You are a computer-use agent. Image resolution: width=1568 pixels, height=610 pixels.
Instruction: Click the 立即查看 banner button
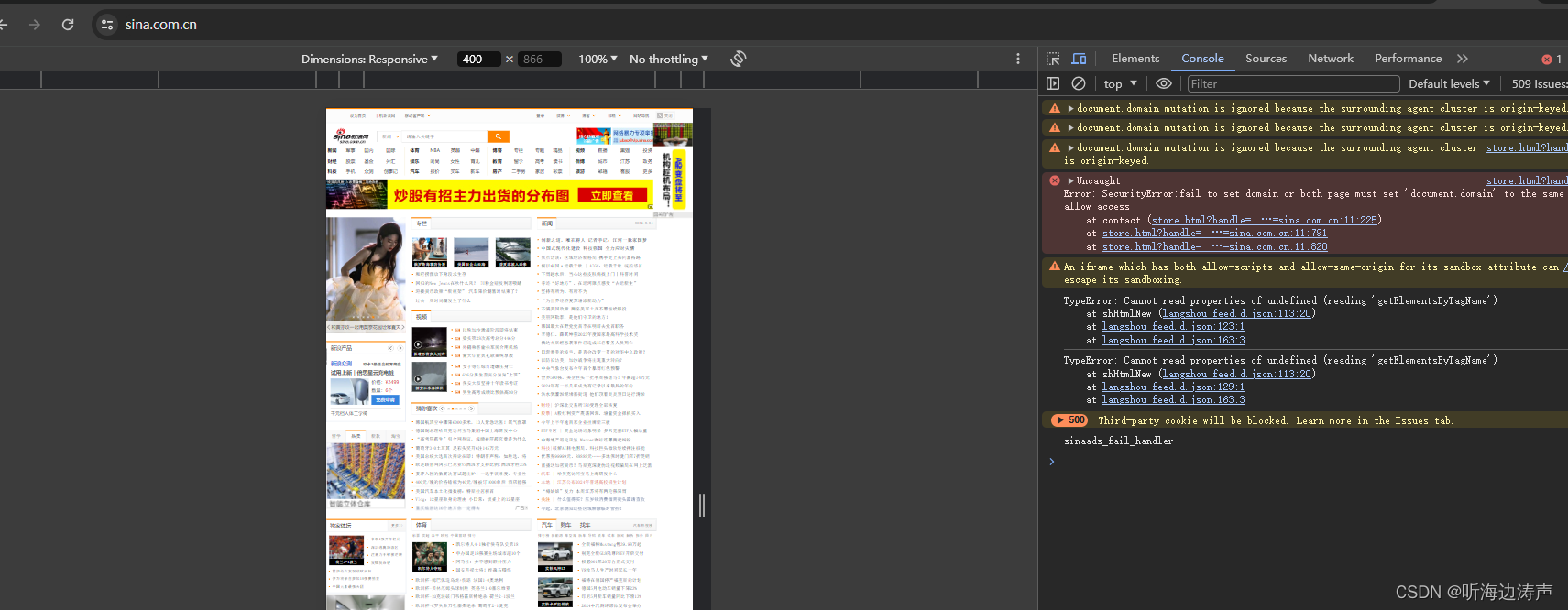point(612,195)
